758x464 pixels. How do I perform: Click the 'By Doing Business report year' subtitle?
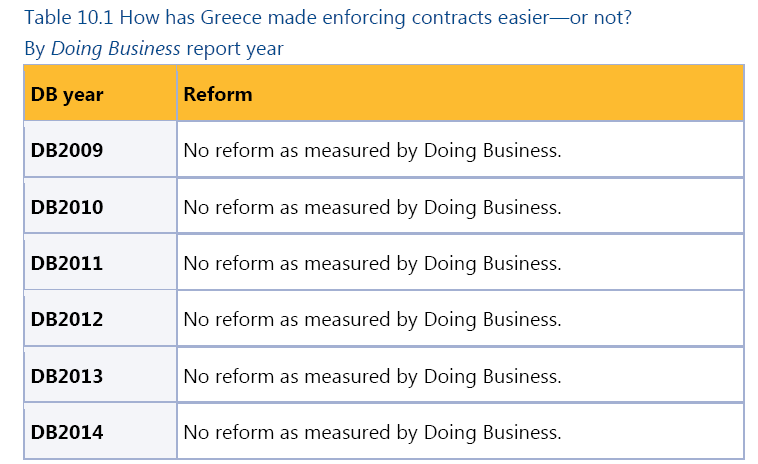(154, 49)
